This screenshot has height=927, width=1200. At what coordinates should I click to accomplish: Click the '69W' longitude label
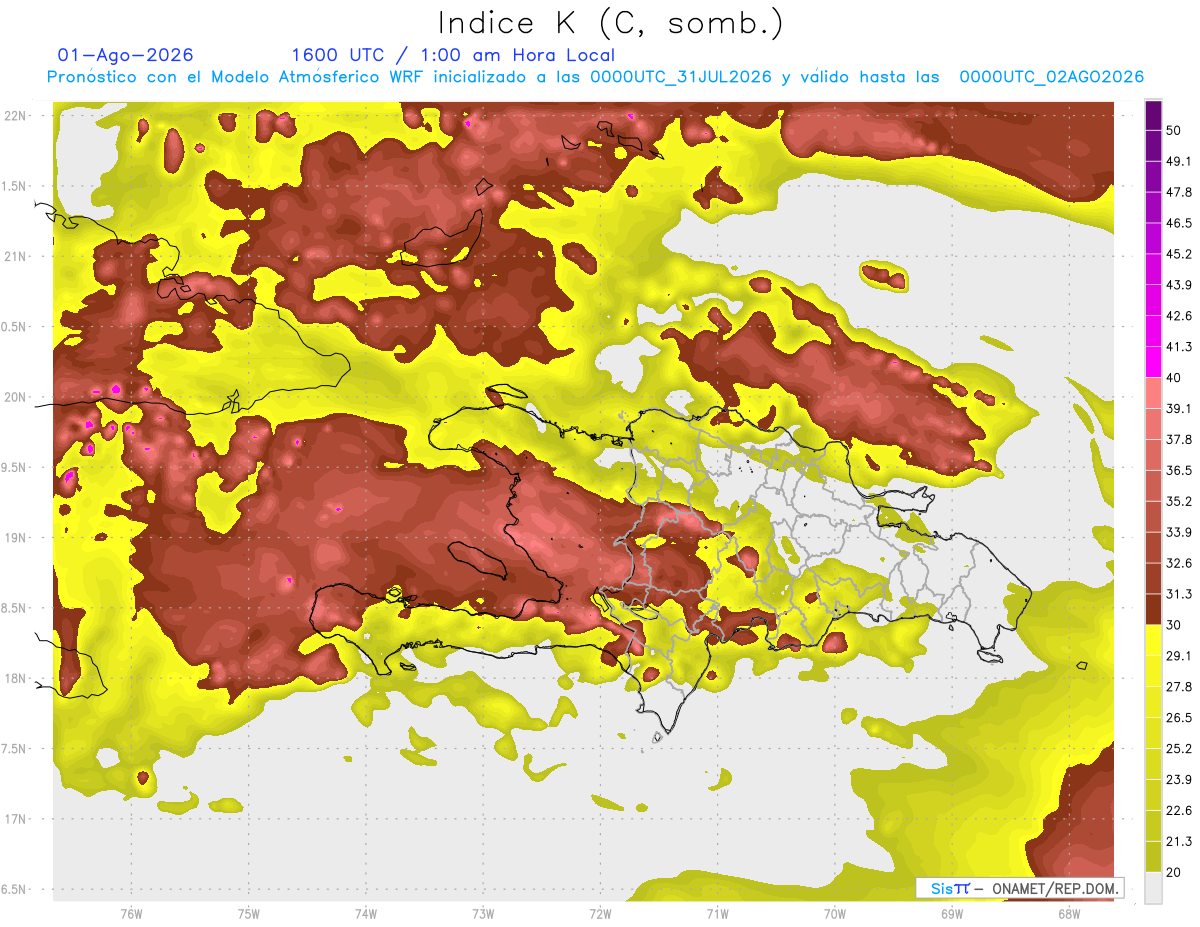[952, 914]
